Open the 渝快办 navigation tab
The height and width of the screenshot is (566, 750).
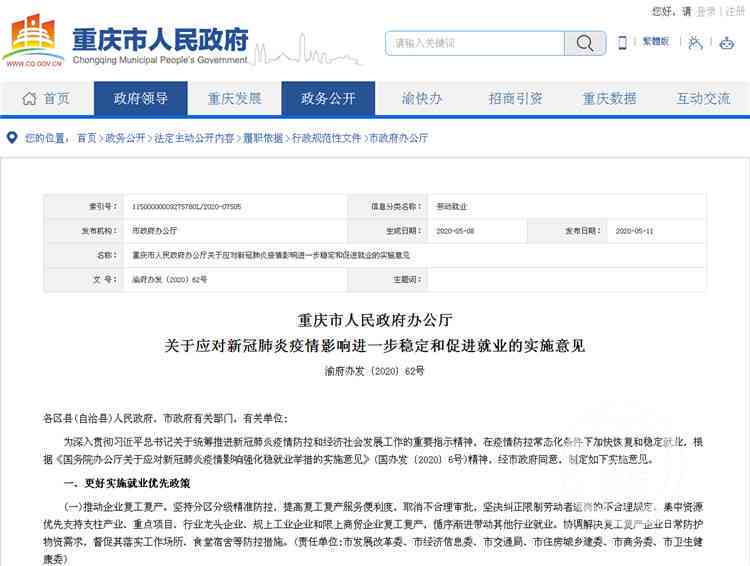point(422,99)
